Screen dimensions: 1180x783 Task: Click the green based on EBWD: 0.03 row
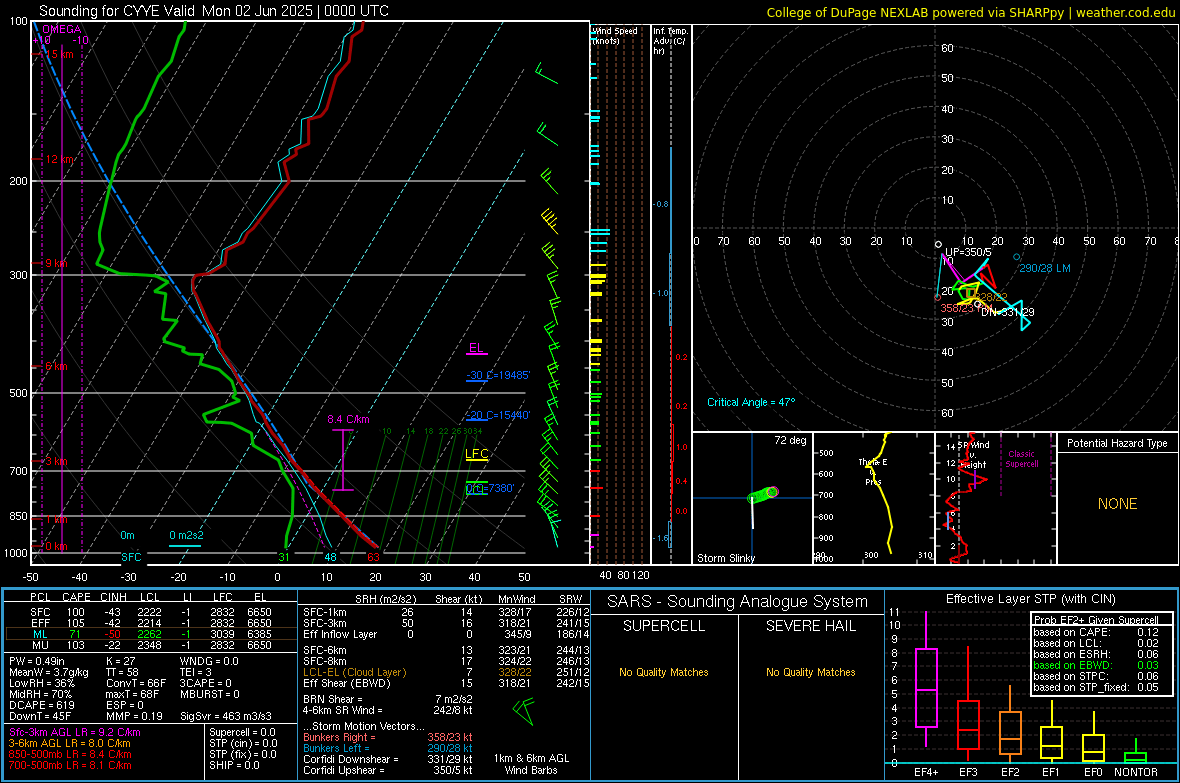click(1096, 665)
